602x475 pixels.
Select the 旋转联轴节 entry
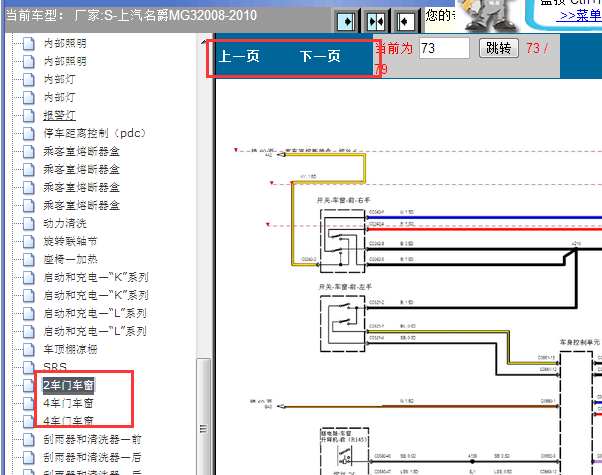70,241
